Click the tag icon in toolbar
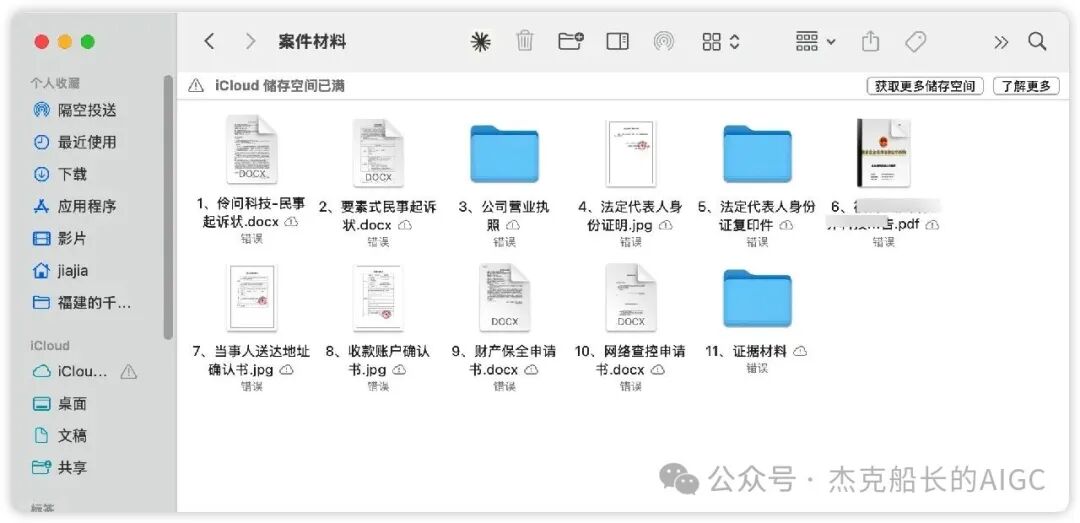Image resolution: width=1080 pixels, height=523 pixels. point(915,42)
